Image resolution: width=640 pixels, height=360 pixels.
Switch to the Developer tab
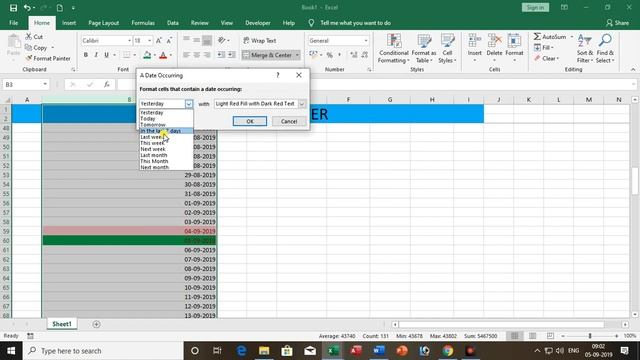[258, 23]
